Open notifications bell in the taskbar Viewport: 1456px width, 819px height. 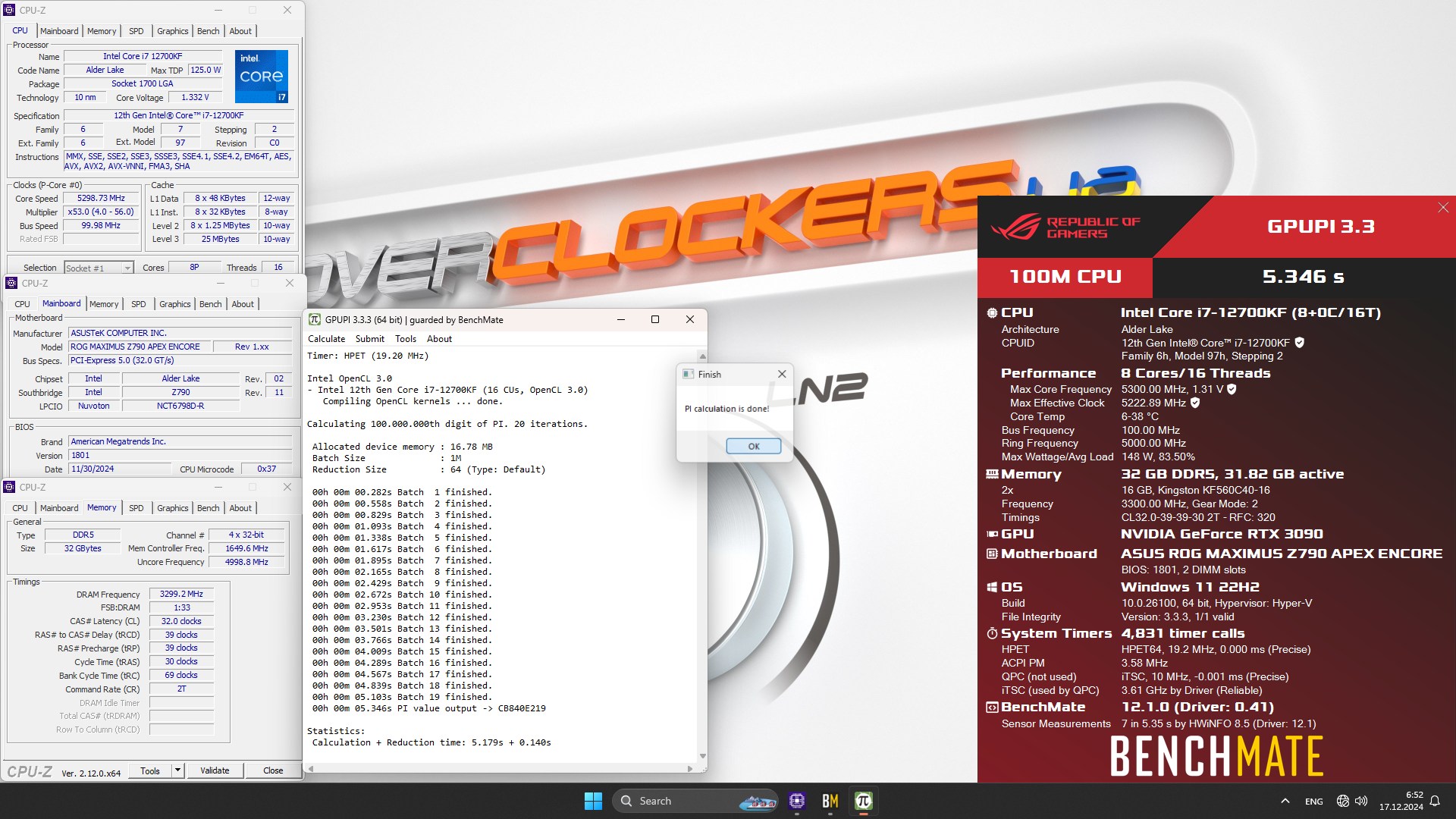(1435, 801)
